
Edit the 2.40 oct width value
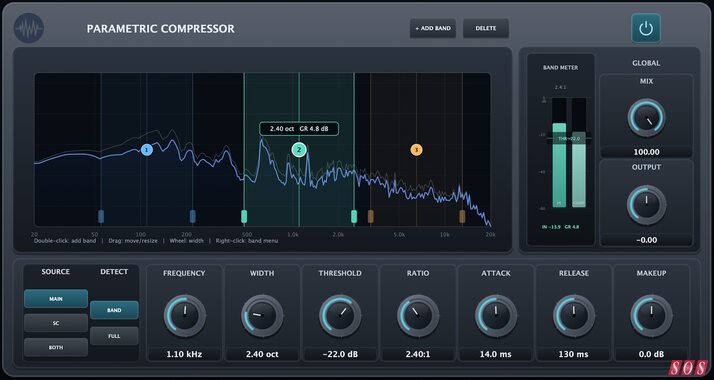(262, 354)
